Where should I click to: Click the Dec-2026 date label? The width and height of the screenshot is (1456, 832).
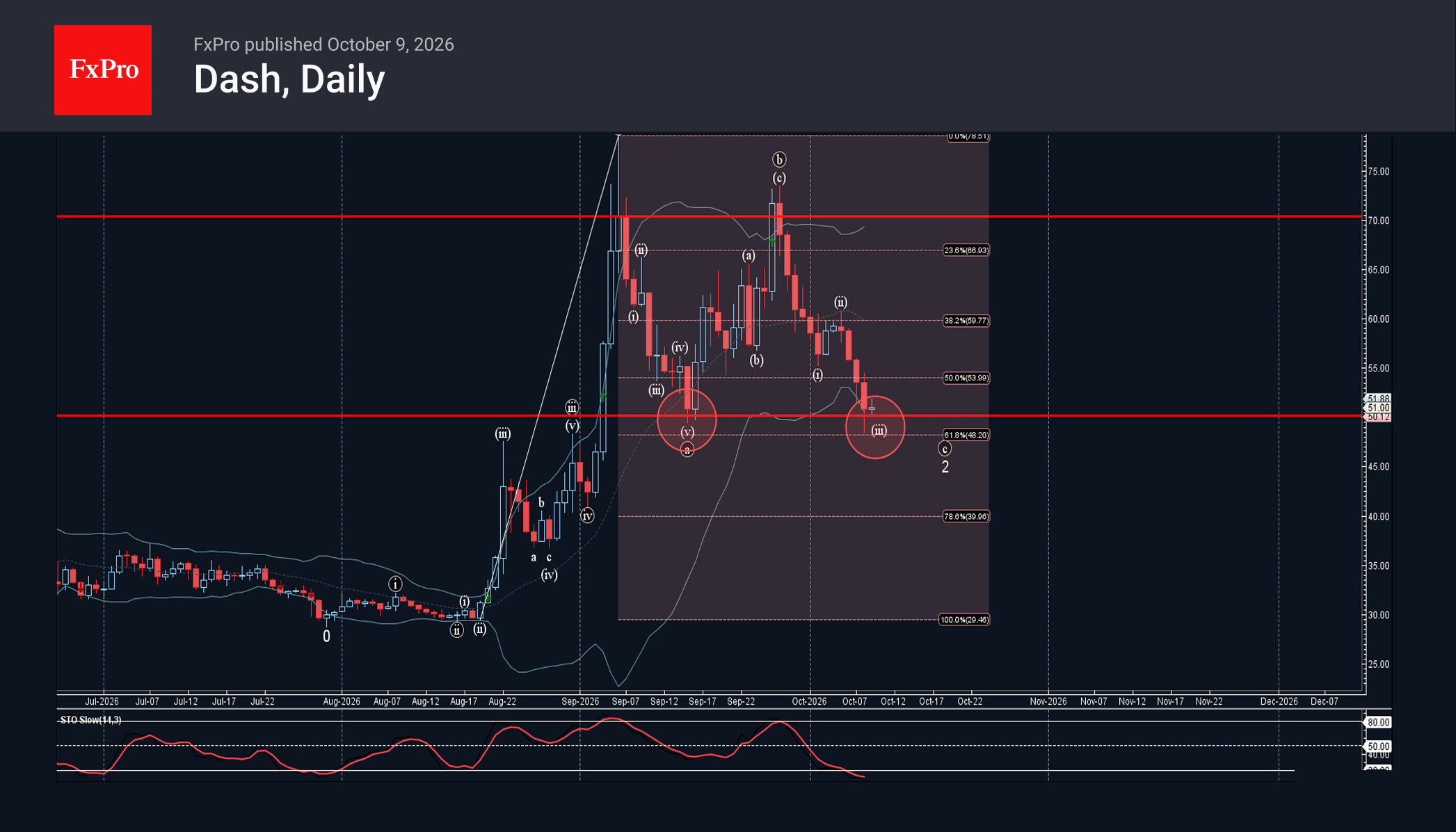point(1279,702)
